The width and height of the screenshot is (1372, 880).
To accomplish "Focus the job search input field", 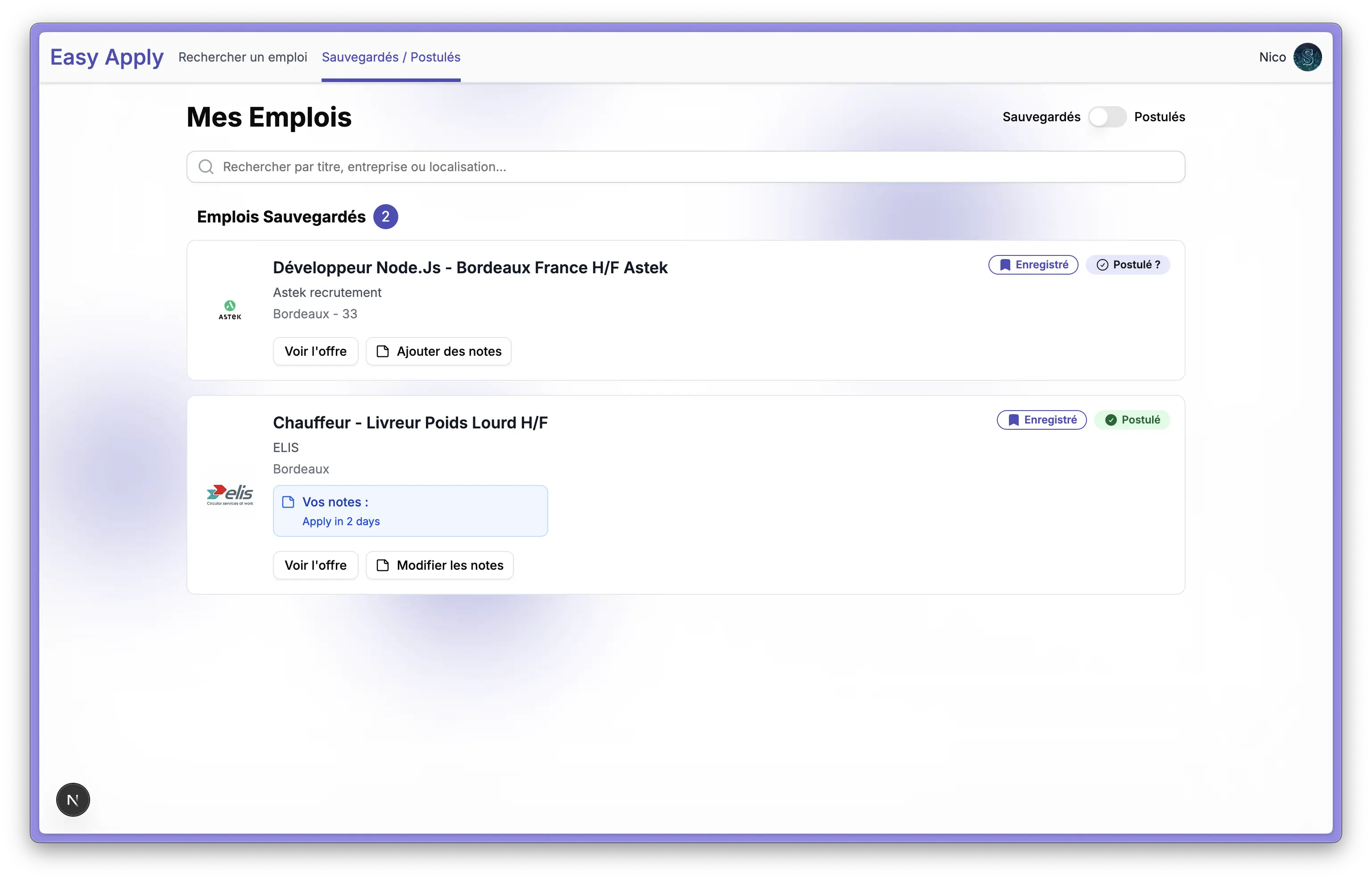I will point(686,167).
